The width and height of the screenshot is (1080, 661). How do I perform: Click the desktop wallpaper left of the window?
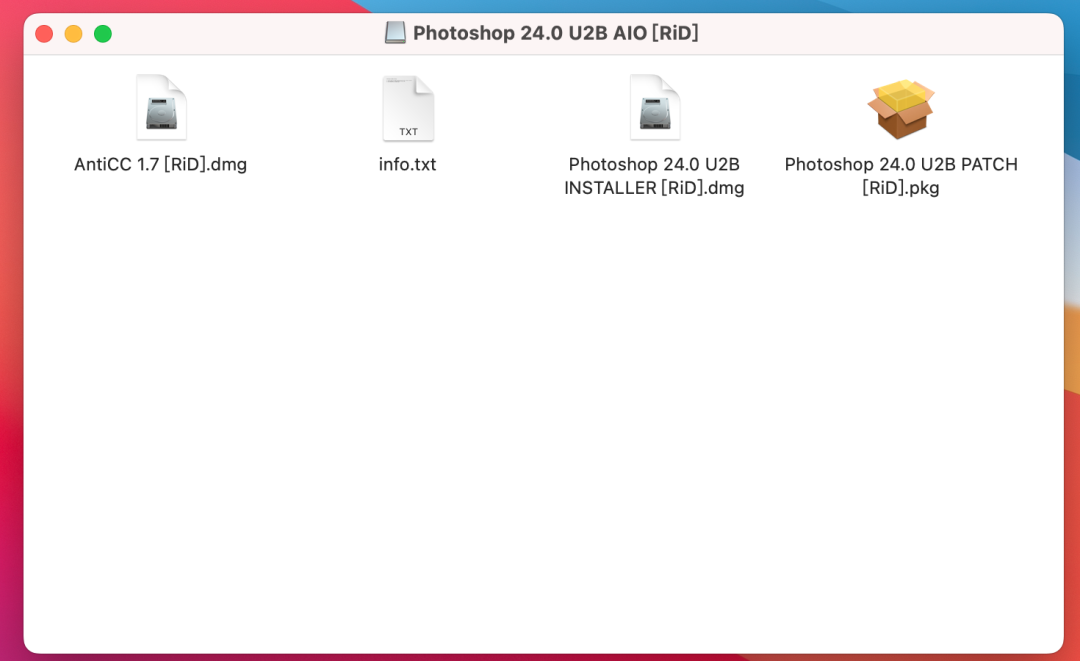tap(11, 344)
